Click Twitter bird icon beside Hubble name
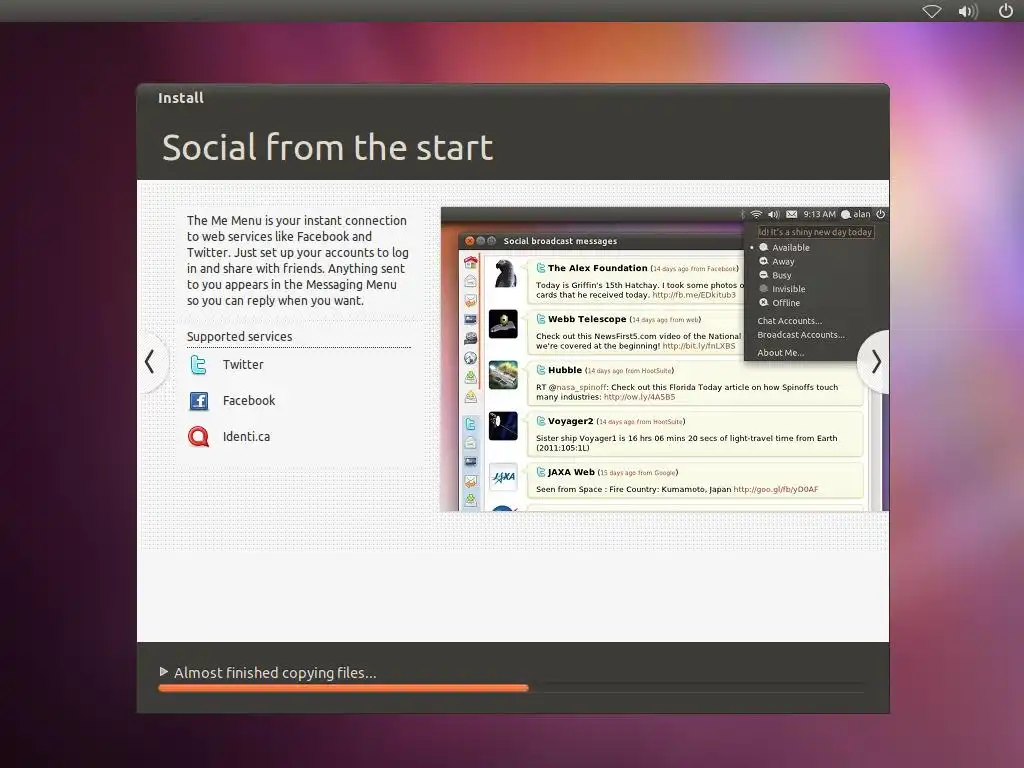 click(x=541, y=370)
